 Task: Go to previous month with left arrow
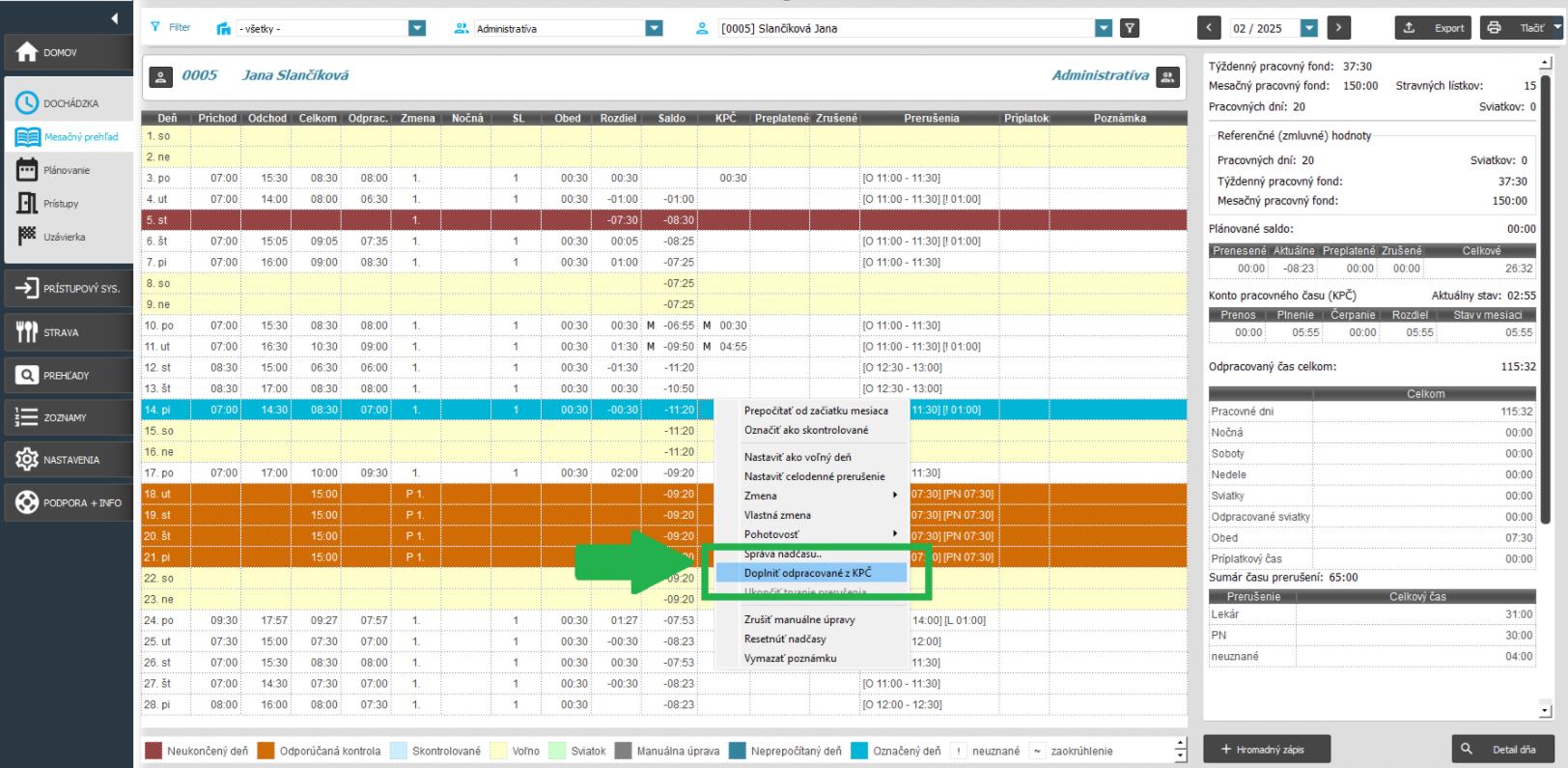point(1209,28)
